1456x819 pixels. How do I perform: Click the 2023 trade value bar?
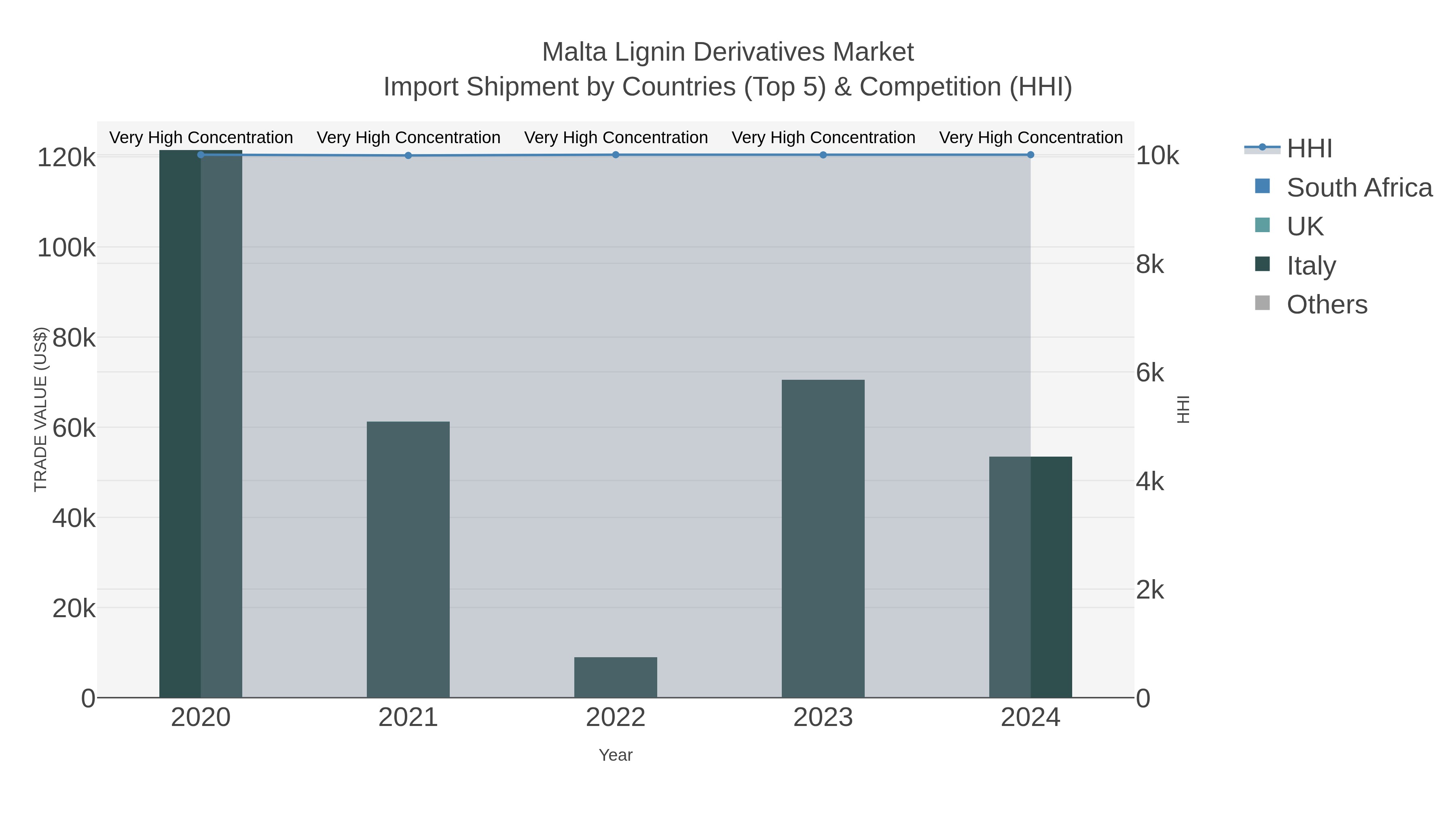(823, 539)
